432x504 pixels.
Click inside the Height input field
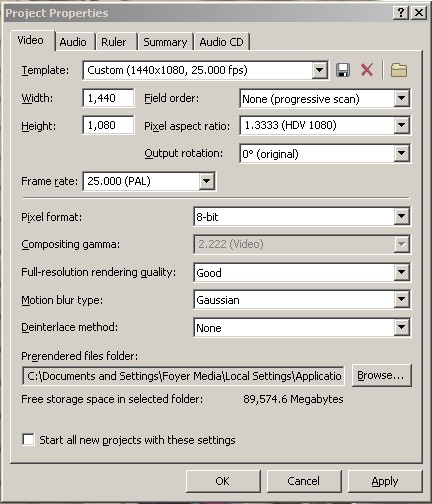108,125
